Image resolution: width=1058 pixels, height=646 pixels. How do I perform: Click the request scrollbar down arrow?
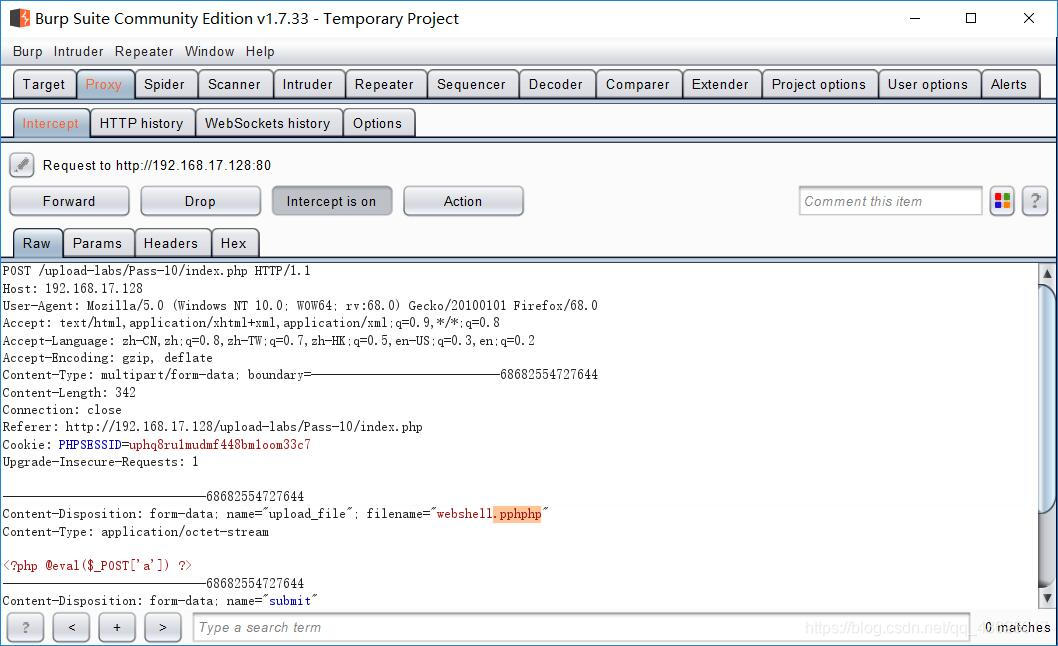pos(1047,597)
